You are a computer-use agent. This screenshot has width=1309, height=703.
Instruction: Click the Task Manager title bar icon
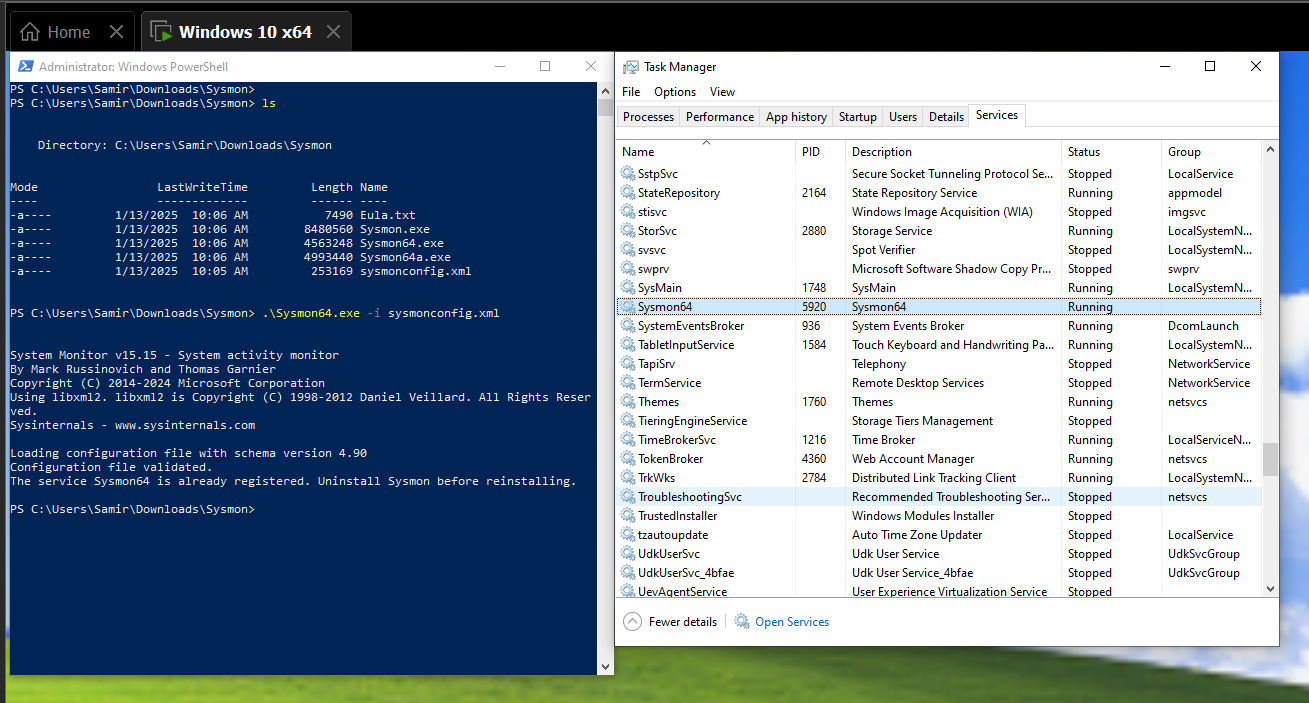(x=630, y=67)
